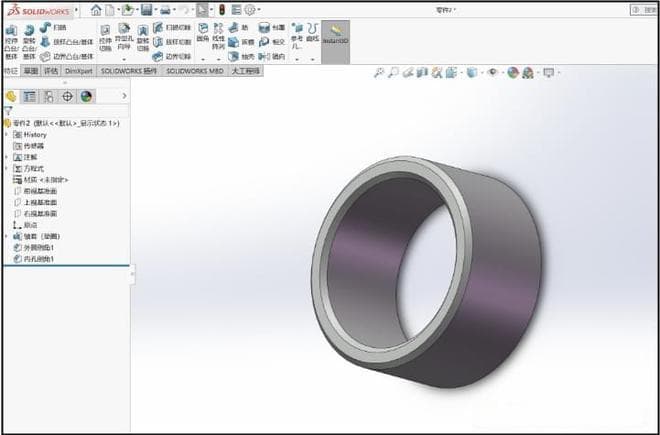Open the Fillet dropdown arrow
The image size is (660, 435).
tap(203, 59)
